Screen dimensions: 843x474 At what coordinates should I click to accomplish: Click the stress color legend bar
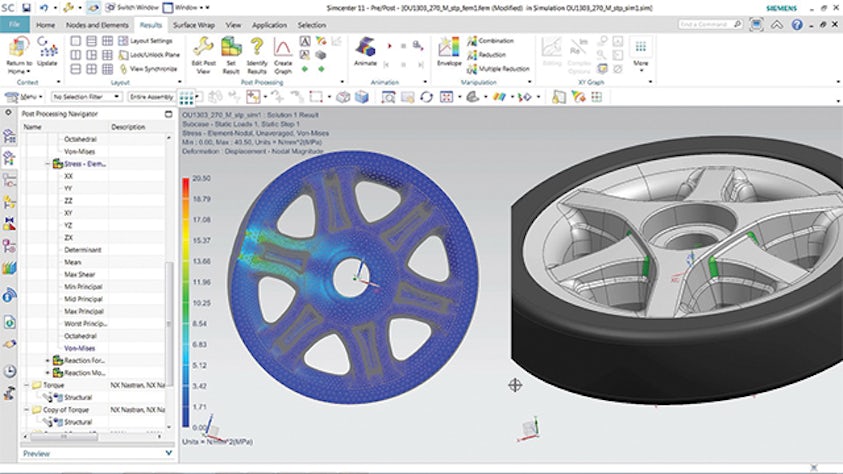point(185,303)
